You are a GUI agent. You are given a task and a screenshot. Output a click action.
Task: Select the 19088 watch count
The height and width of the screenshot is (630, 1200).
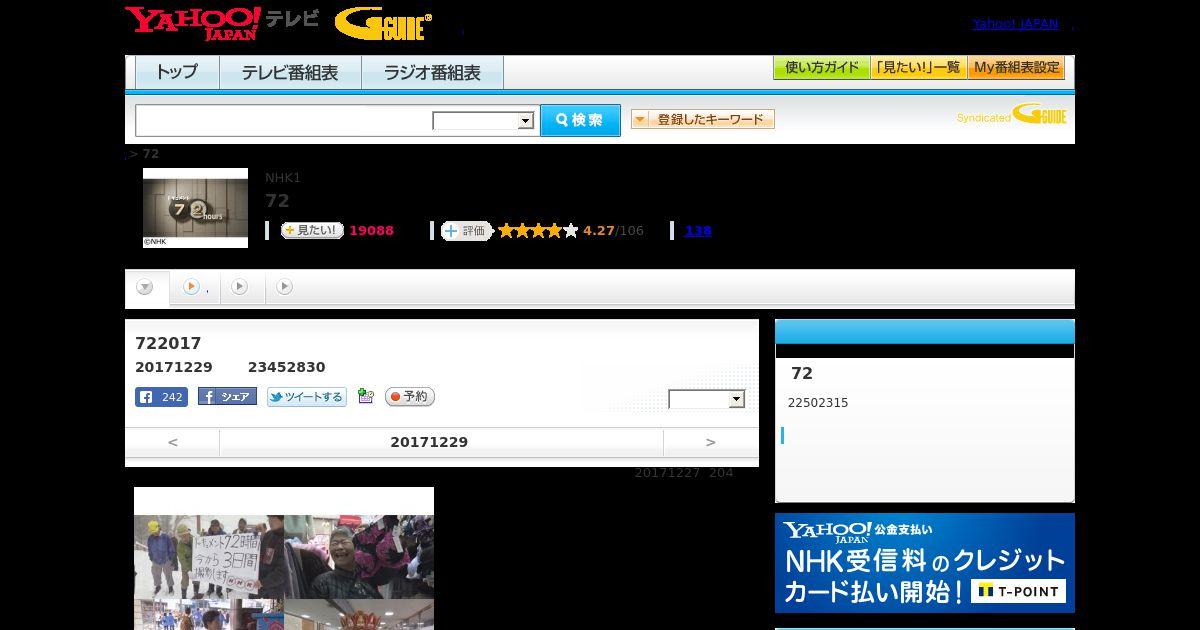tap(371, 231)
